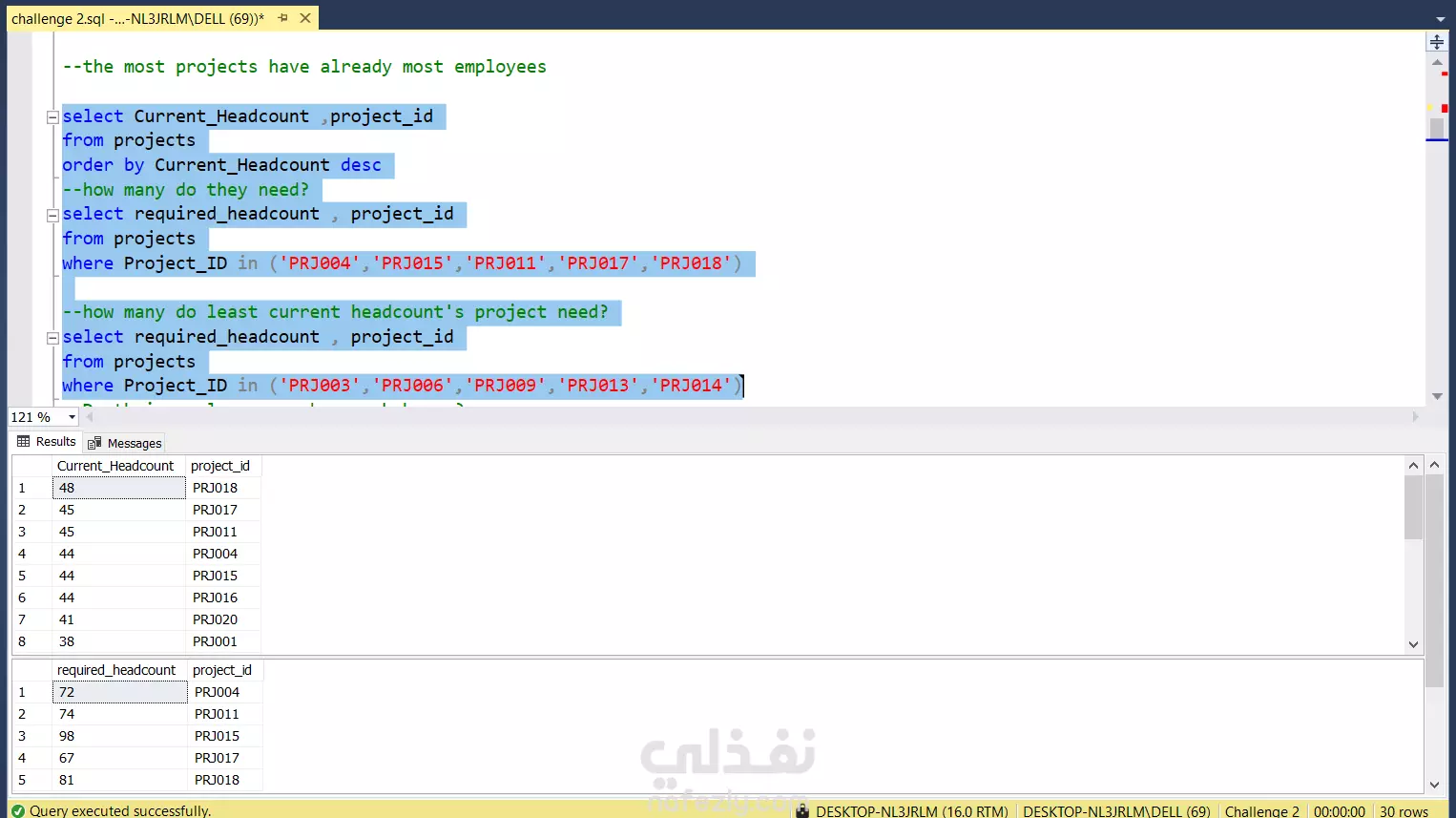The width and height of the screenshot is (1456, 818).
Task: Click the results pane outer scroll up arrow
Action: click(1434, 465)
